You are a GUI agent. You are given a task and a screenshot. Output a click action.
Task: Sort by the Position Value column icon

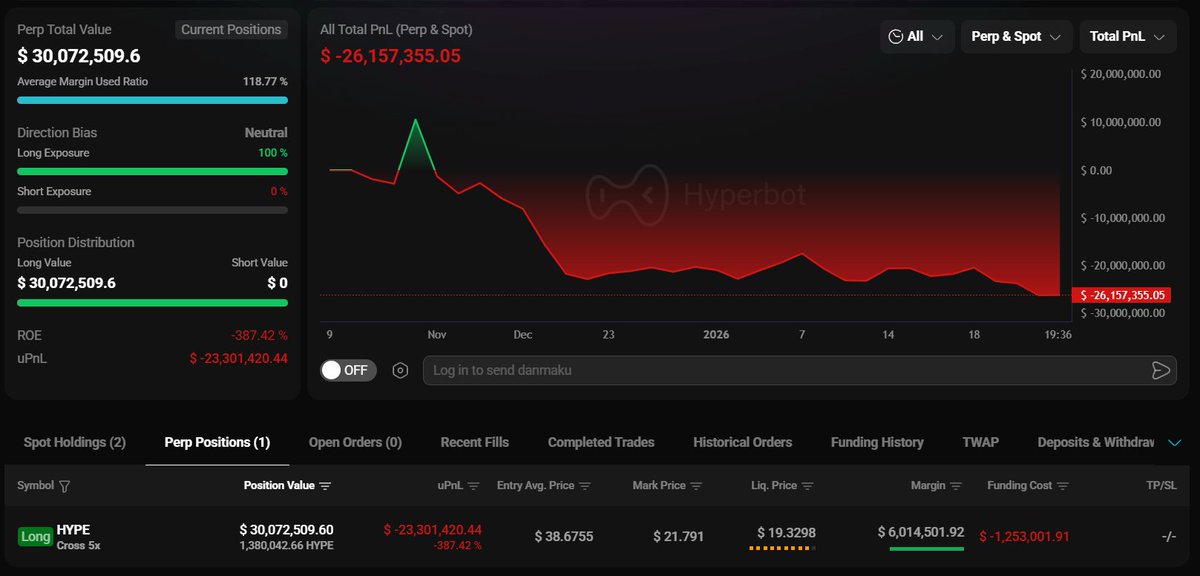click(325, 486)
